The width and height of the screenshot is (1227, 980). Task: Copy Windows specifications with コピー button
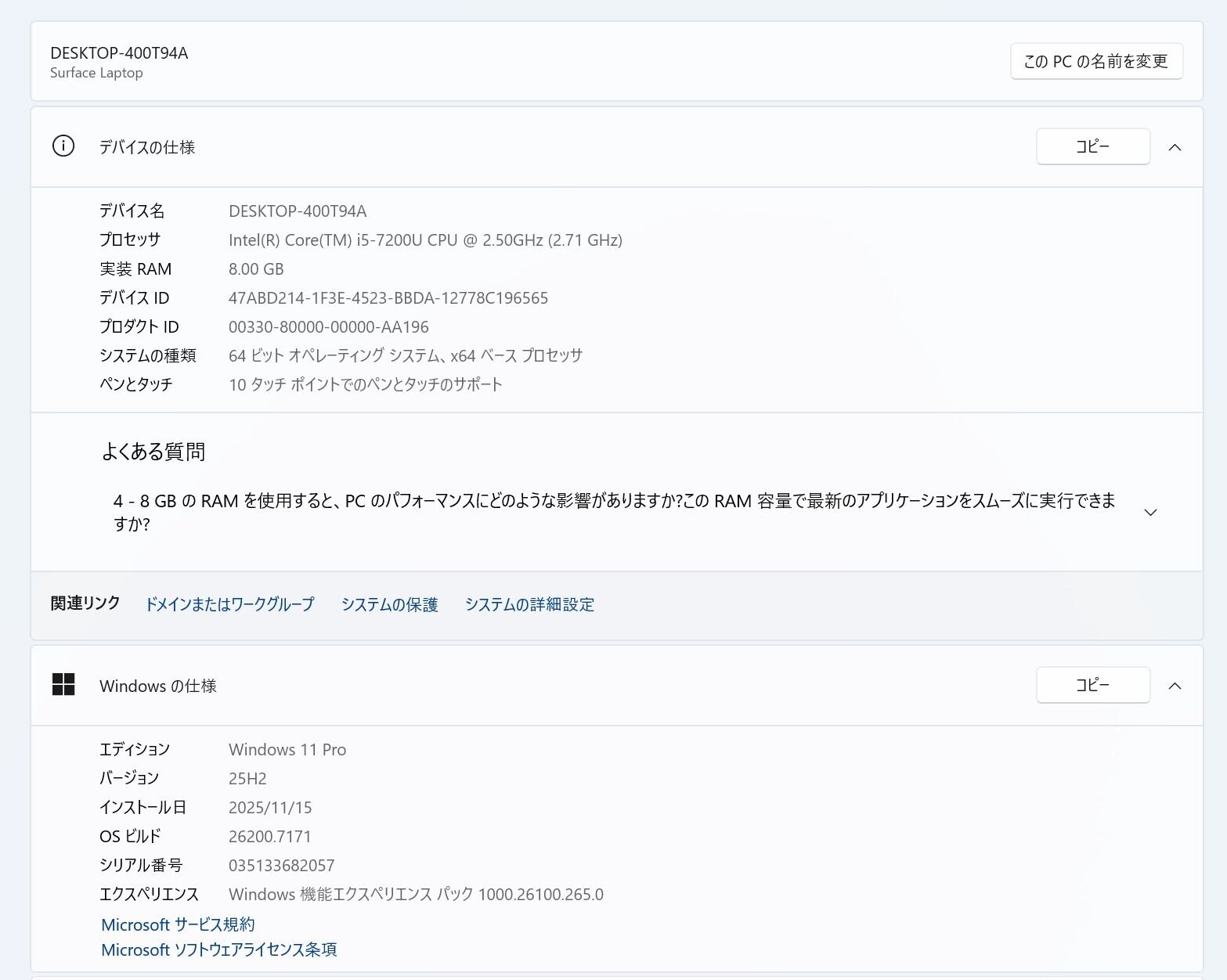click(1092, 685)
